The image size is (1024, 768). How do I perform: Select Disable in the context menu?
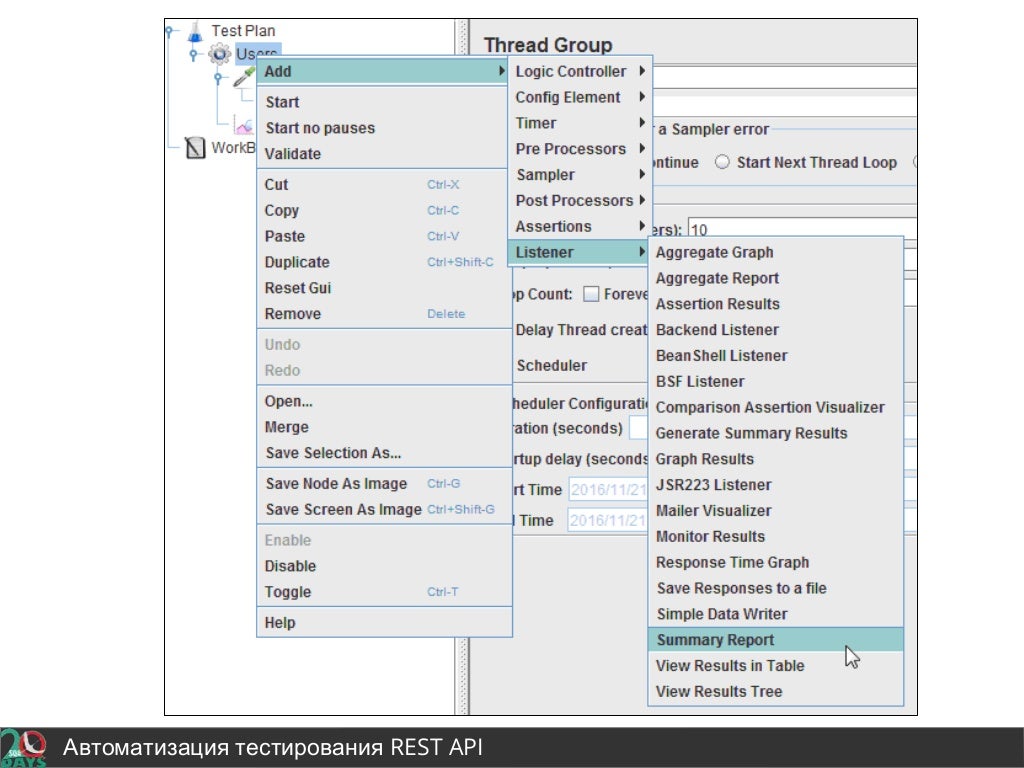385,566
